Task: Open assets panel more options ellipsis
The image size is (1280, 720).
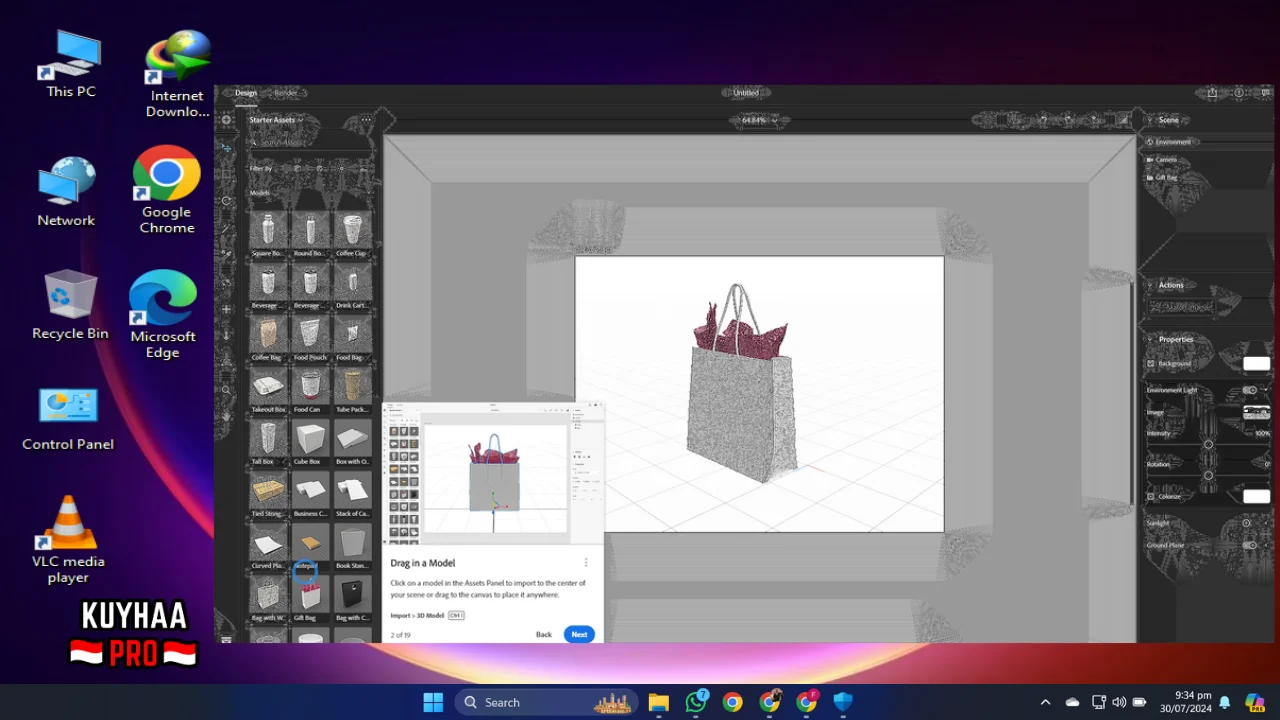Action: (x=366, y=119)
